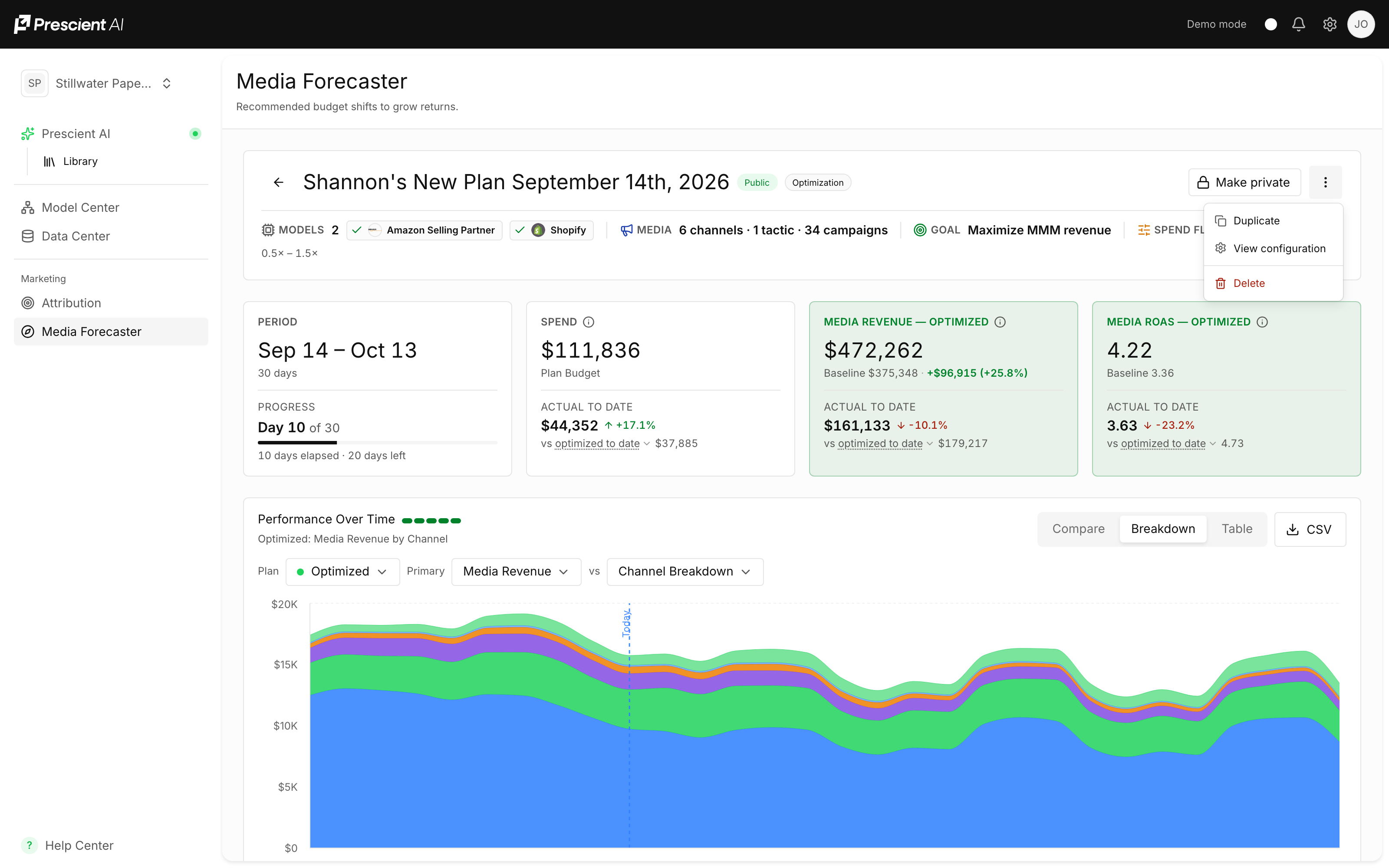
Task: Choose Delete from the options menu
Action: click(x=1273, y=283)
